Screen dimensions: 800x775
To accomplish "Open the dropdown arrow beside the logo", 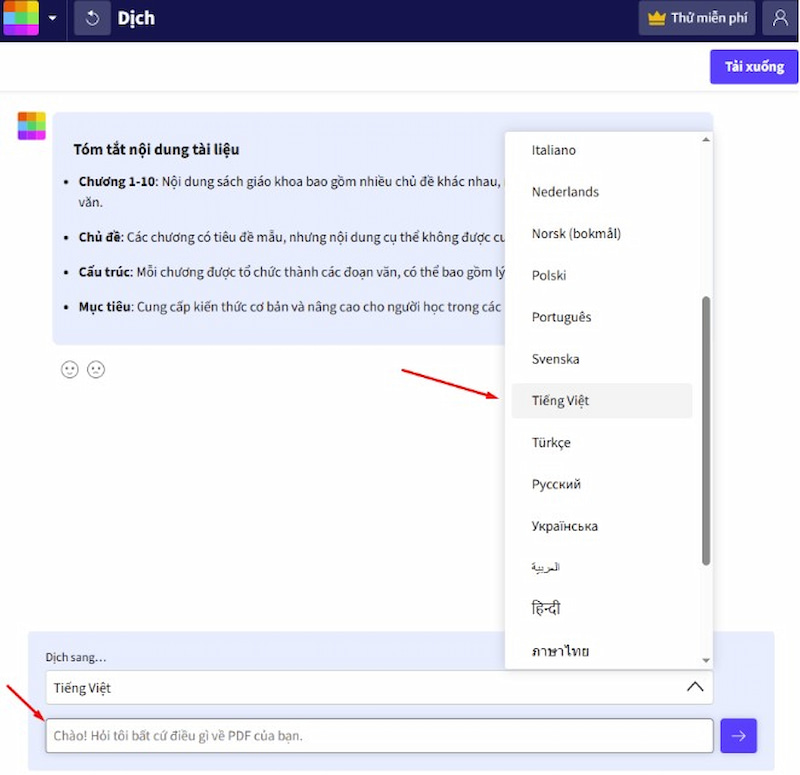I will coord(52,18).
